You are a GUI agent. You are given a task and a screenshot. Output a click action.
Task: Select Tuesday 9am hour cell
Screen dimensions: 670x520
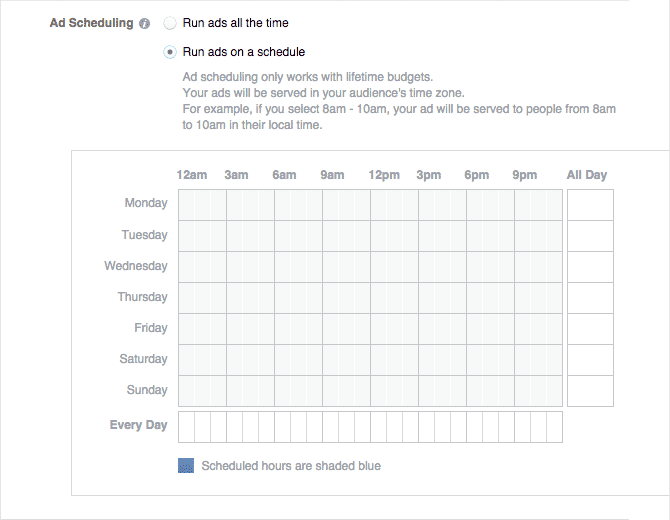(x=330, y=236)
